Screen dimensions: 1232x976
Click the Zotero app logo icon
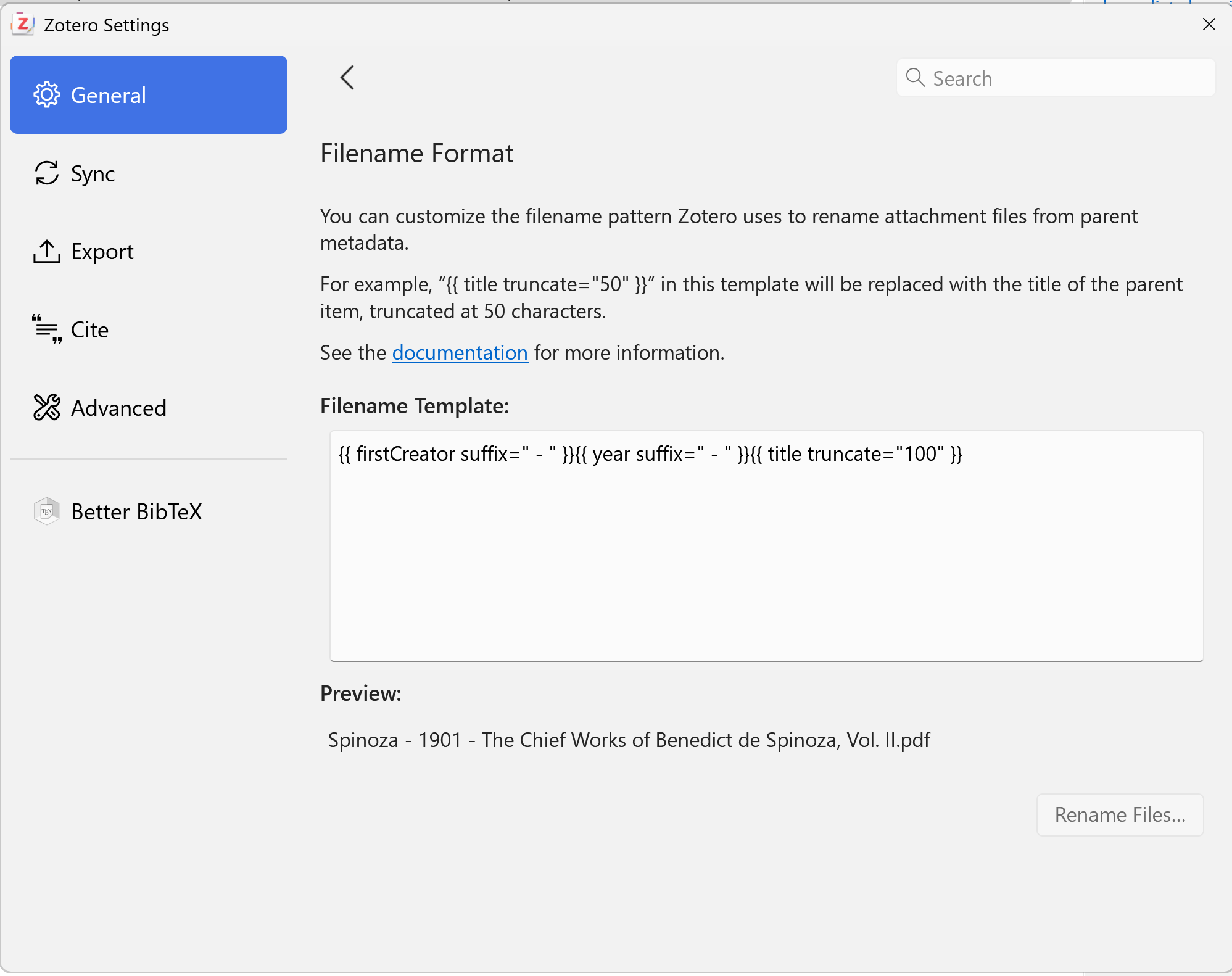pos(23,25)
